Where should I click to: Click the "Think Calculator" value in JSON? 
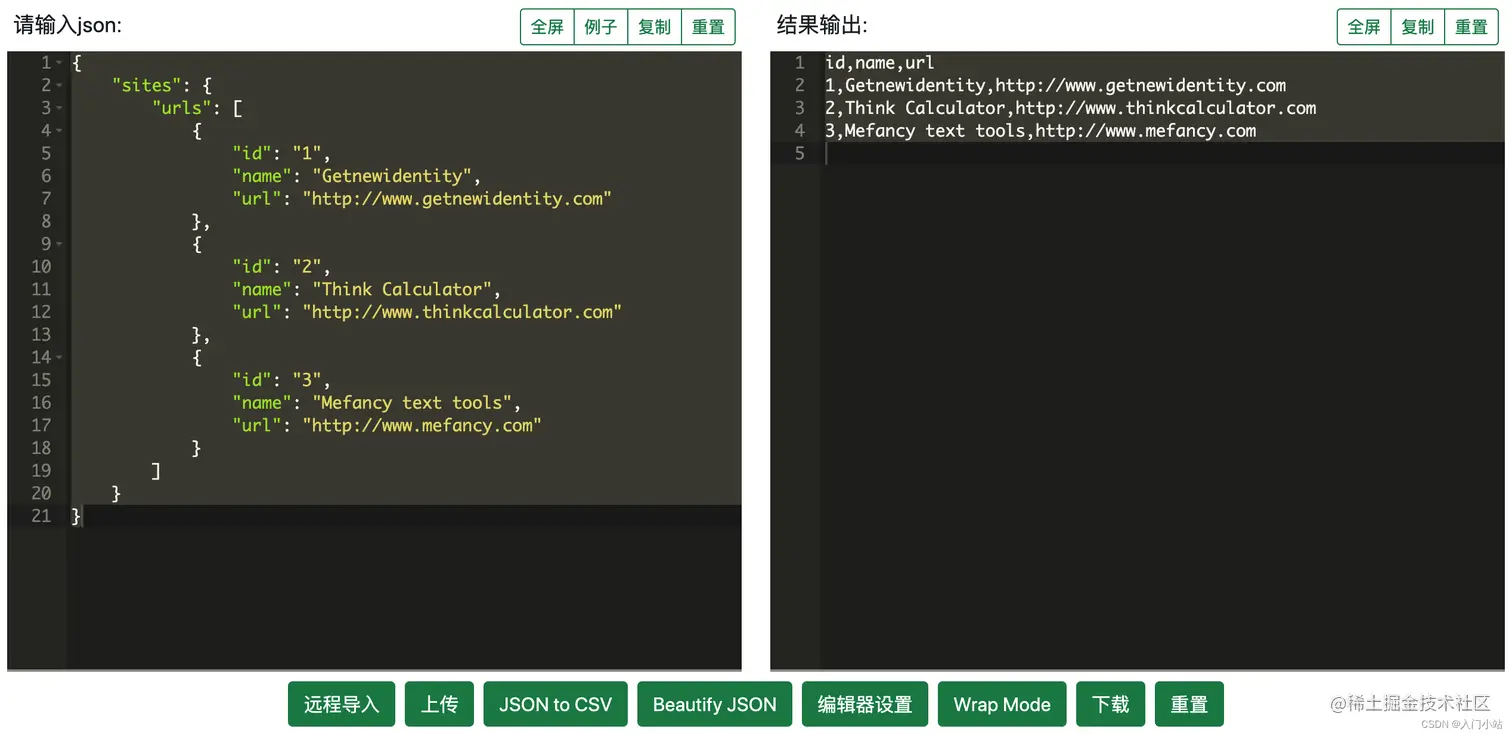pos(401,289)
